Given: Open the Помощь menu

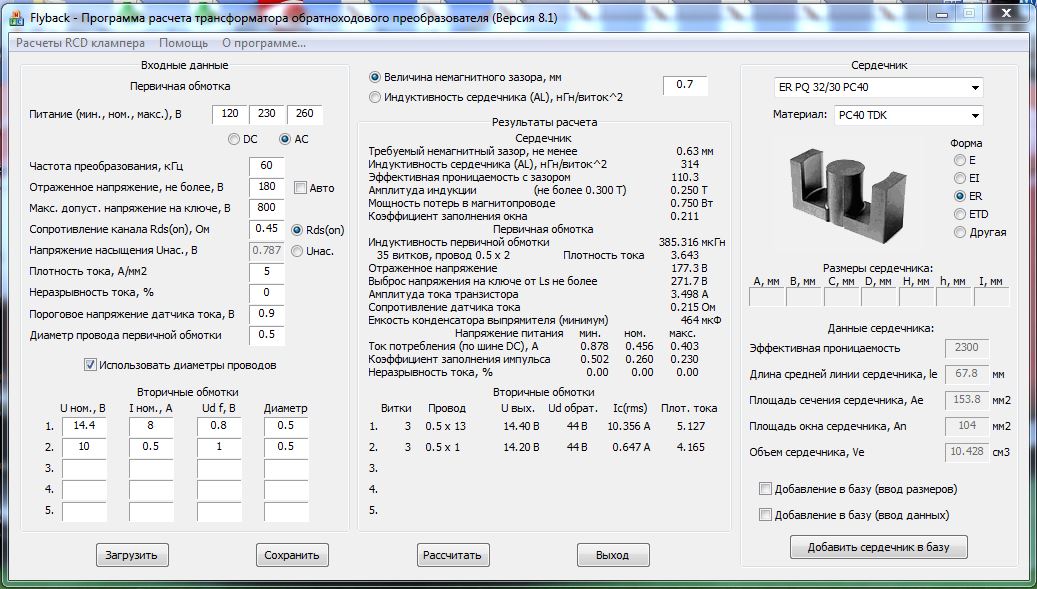Looking at the screenshot, I should (x=184, y=43).
